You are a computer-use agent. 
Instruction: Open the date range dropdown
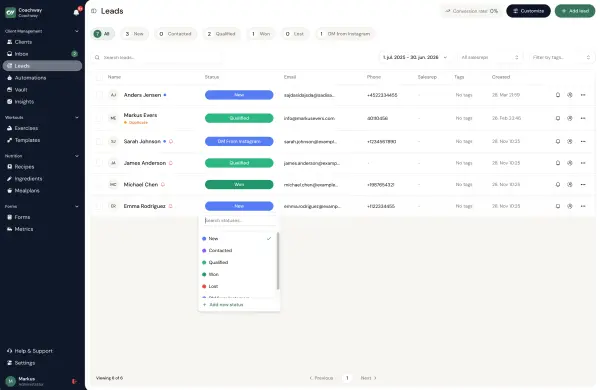[x=415, y=57]
